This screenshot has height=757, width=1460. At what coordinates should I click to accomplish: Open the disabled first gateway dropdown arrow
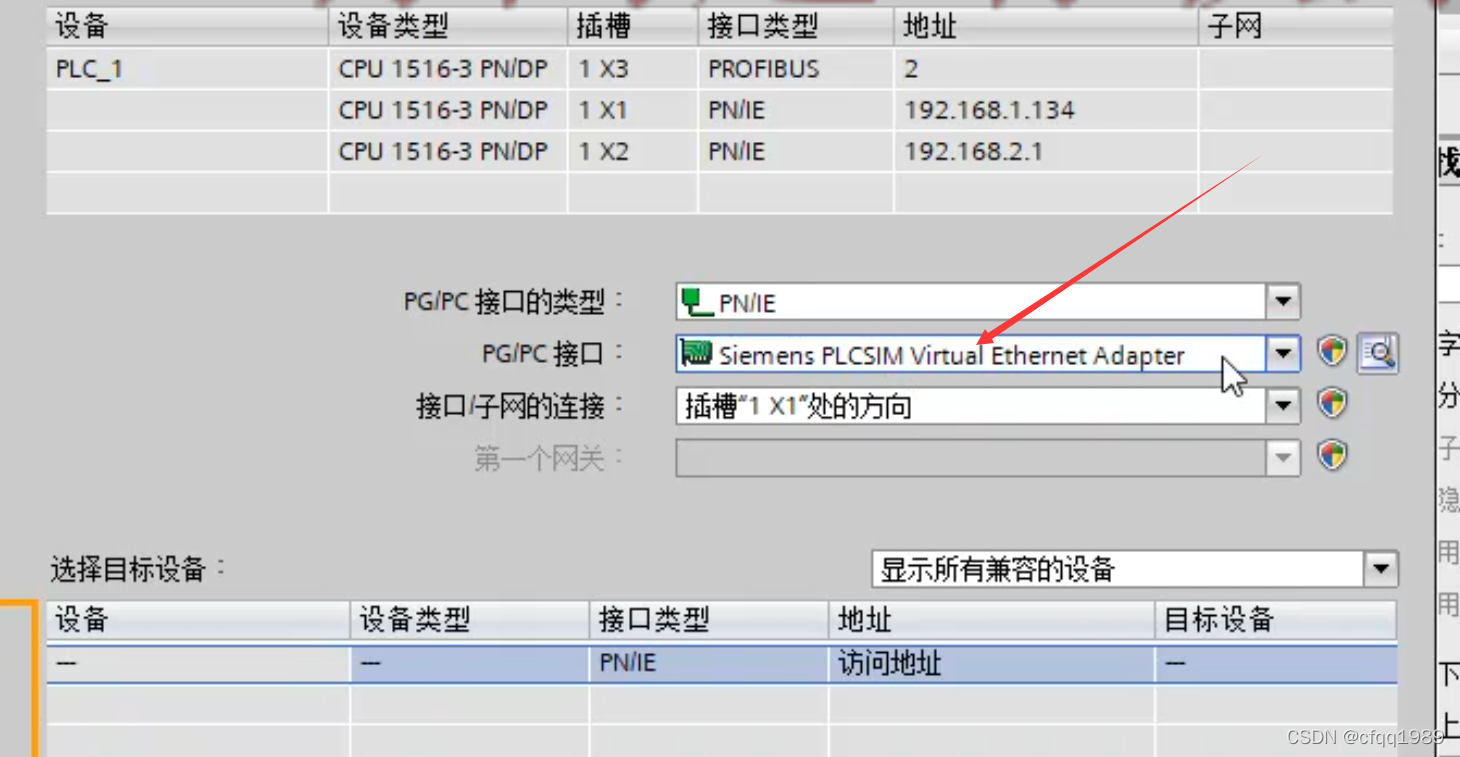click(1283, 459)
